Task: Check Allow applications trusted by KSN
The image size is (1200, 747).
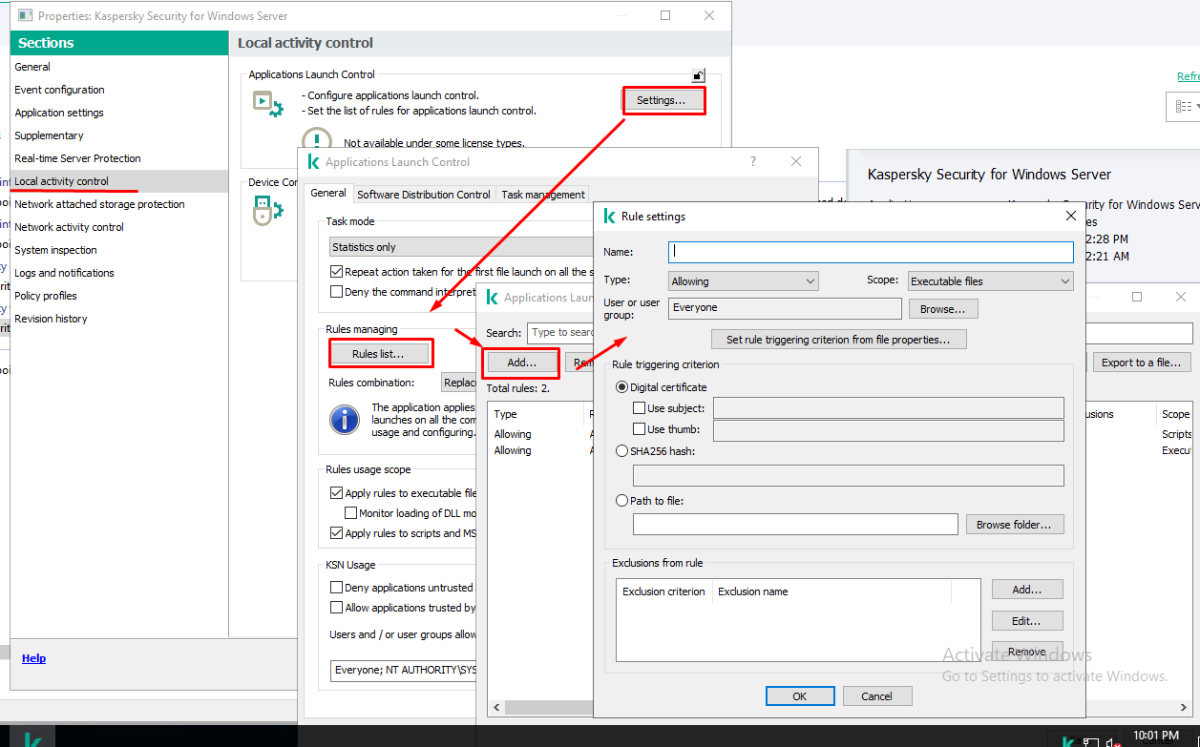Action: (337, 608)
